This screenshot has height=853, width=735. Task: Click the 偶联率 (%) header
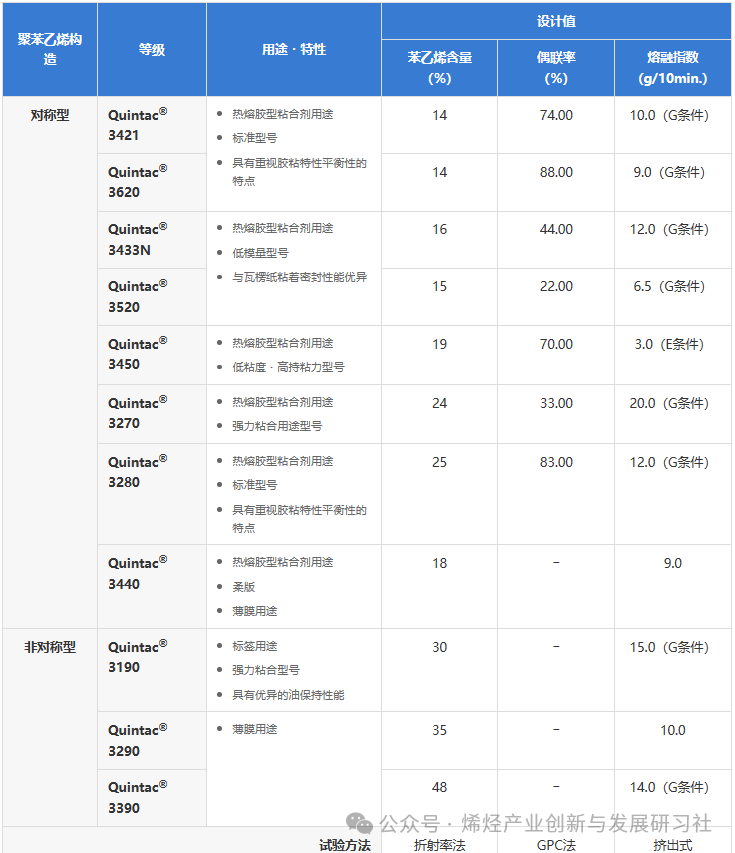click(556, 67)
